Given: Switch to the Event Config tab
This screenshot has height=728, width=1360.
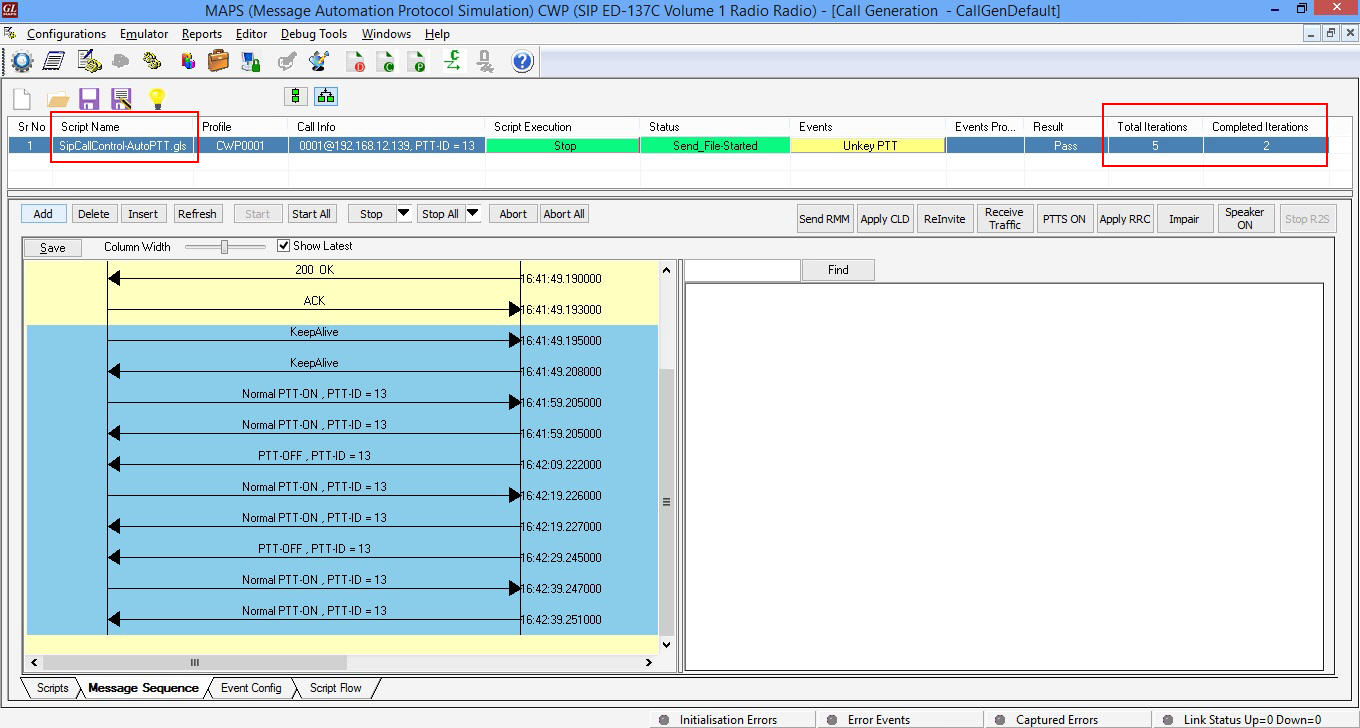Looking at the screenshot, I should pyautogui.click(x=251, y=688).
